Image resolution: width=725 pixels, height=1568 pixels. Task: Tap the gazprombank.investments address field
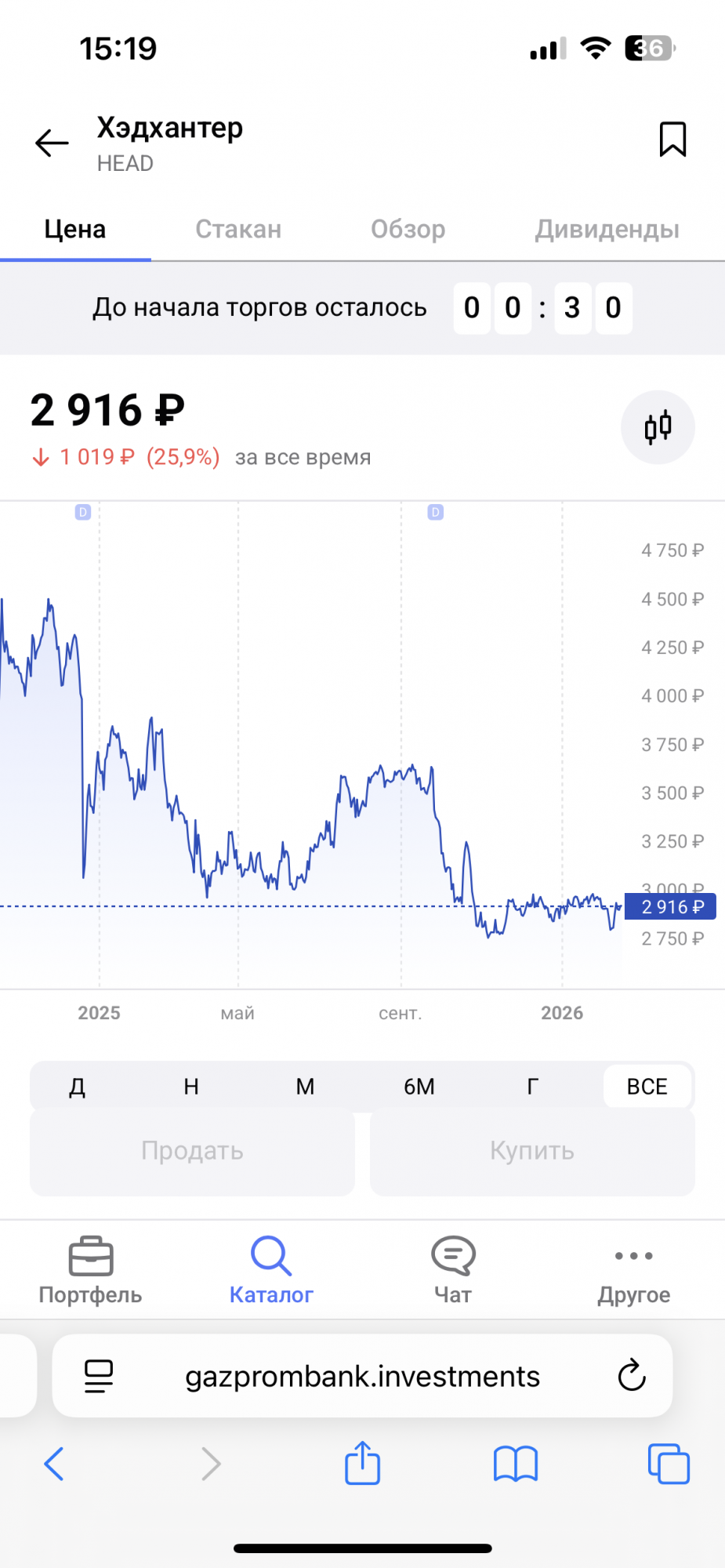tap(362, 1376)
